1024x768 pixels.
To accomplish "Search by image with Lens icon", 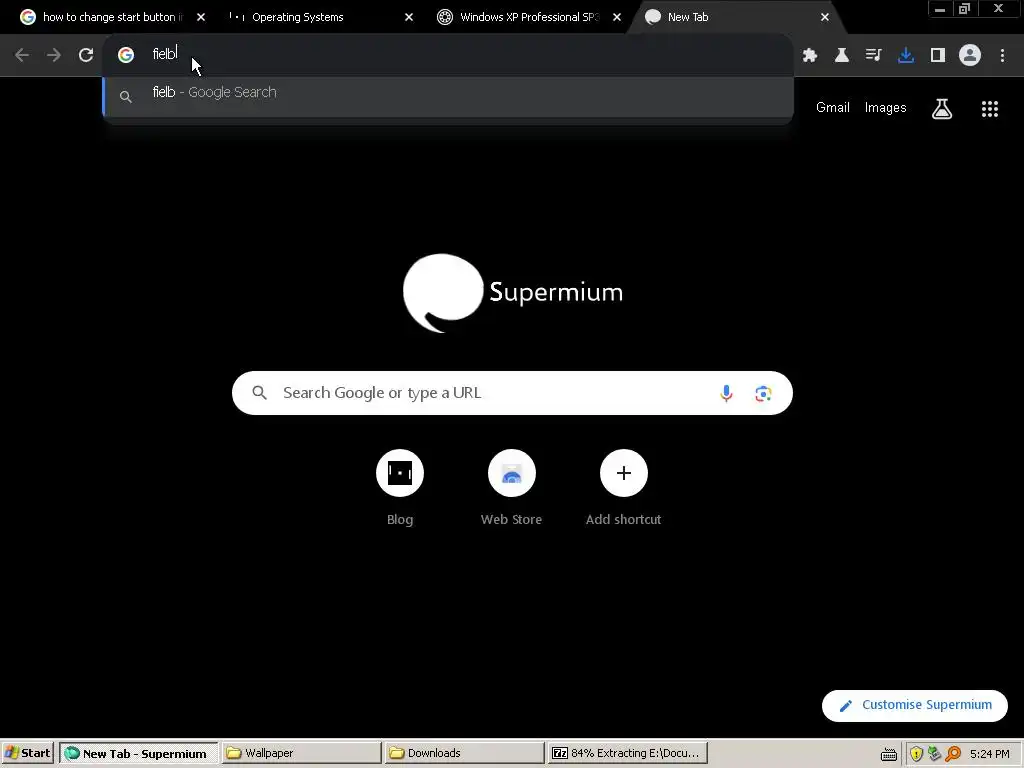I will click(x=763, y=393).
